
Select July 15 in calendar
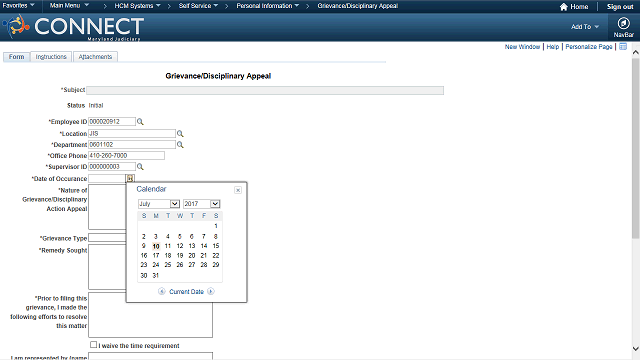(x=216, y=246)
